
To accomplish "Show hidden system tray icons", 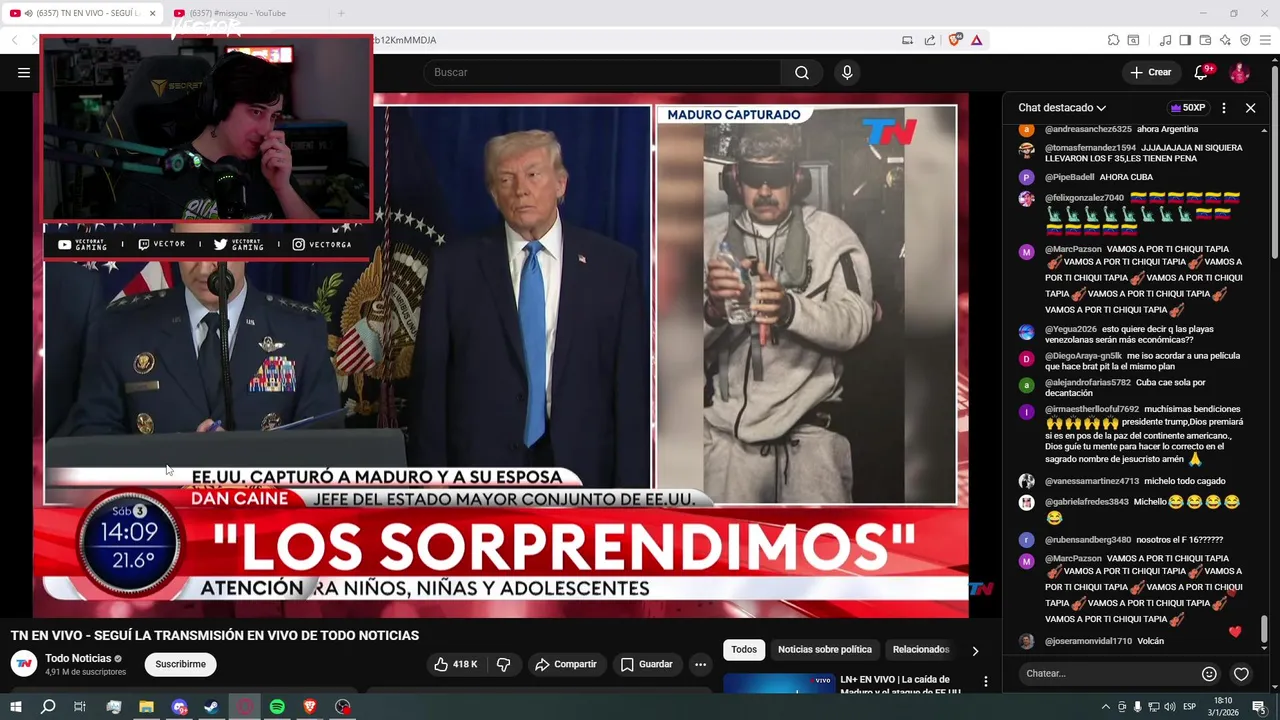I will (x=1105, y=707).
